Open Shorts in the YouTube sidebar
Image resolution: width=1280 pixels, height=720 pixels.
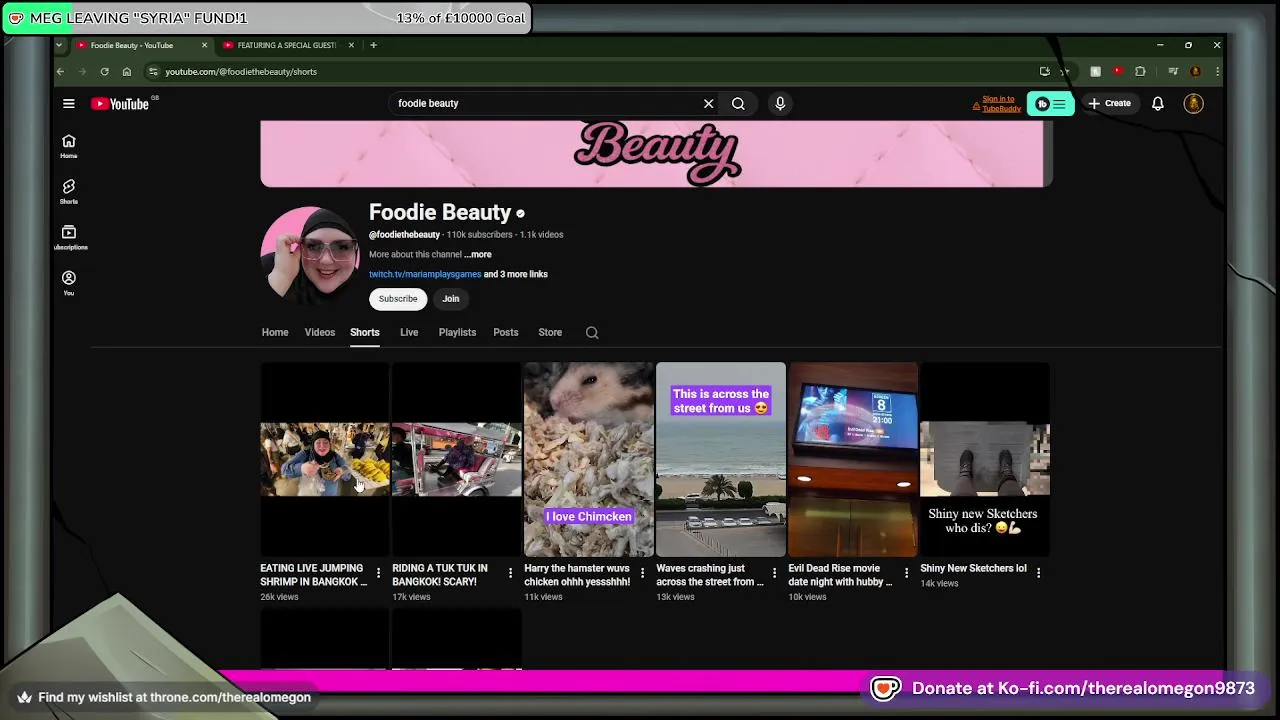(x=68, y=192)
